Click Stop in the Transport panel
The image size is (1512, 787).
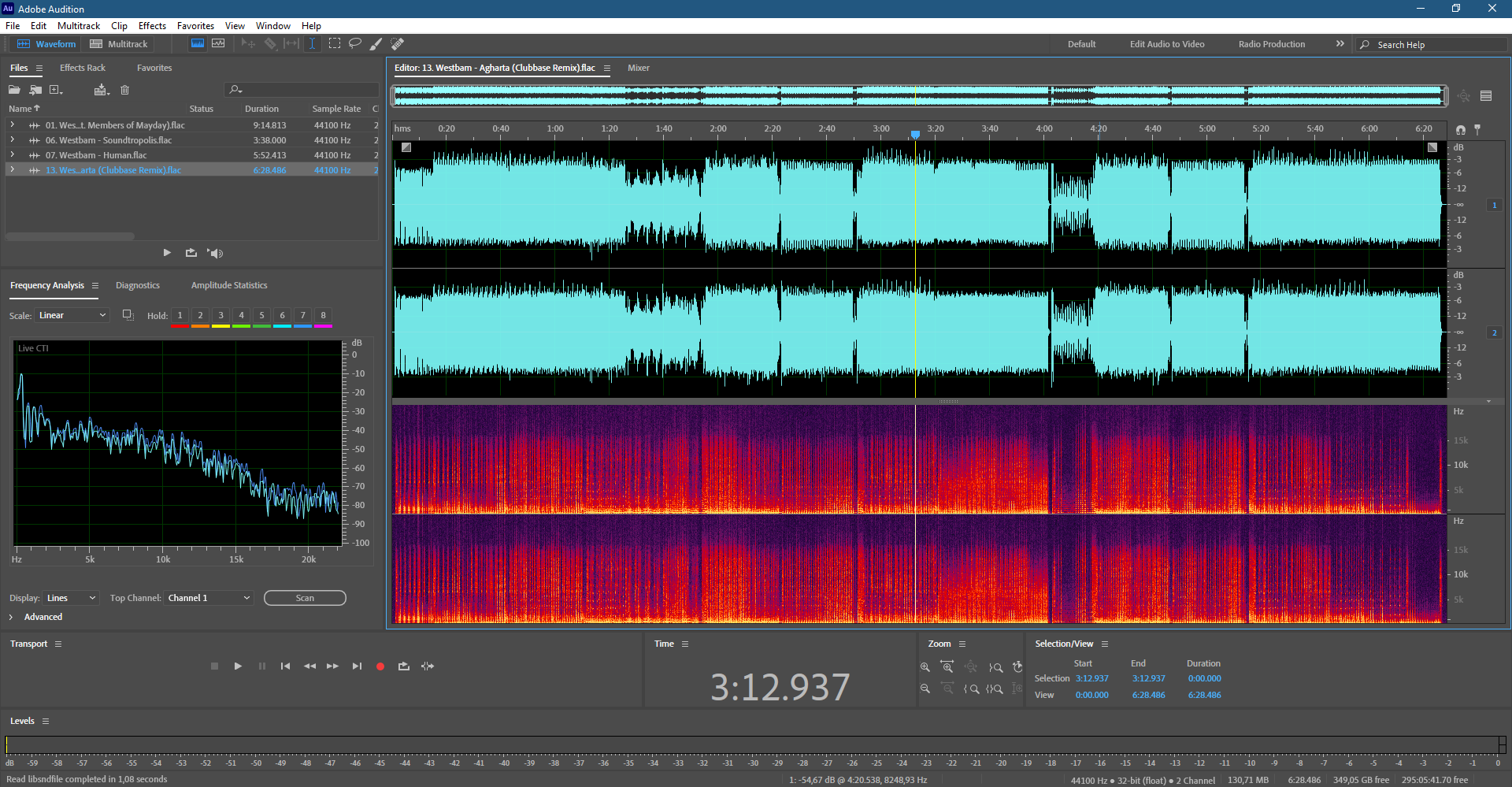click(214, 666)
